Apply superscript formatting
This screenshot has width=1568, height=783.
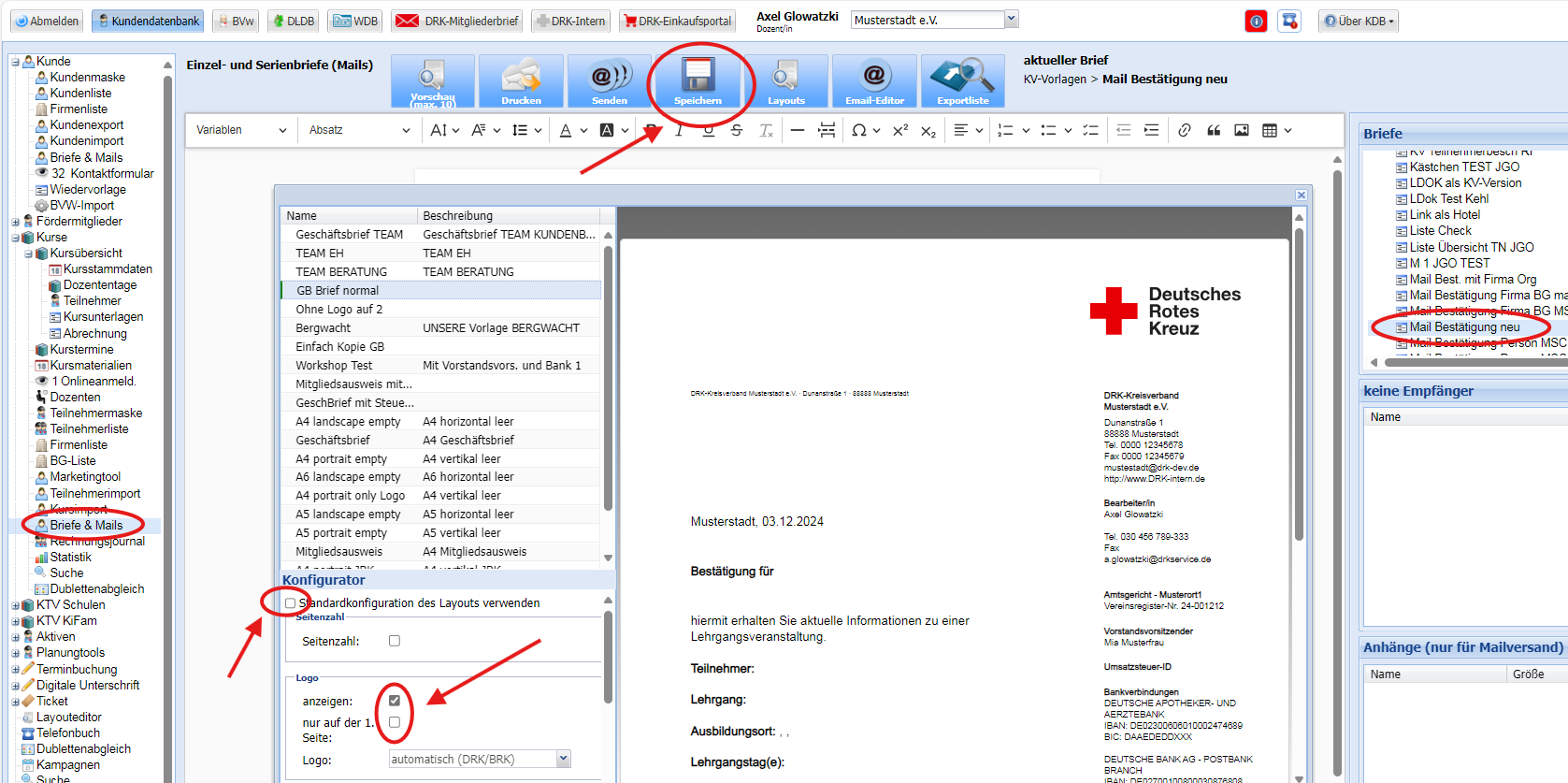(x=899, y=131)
